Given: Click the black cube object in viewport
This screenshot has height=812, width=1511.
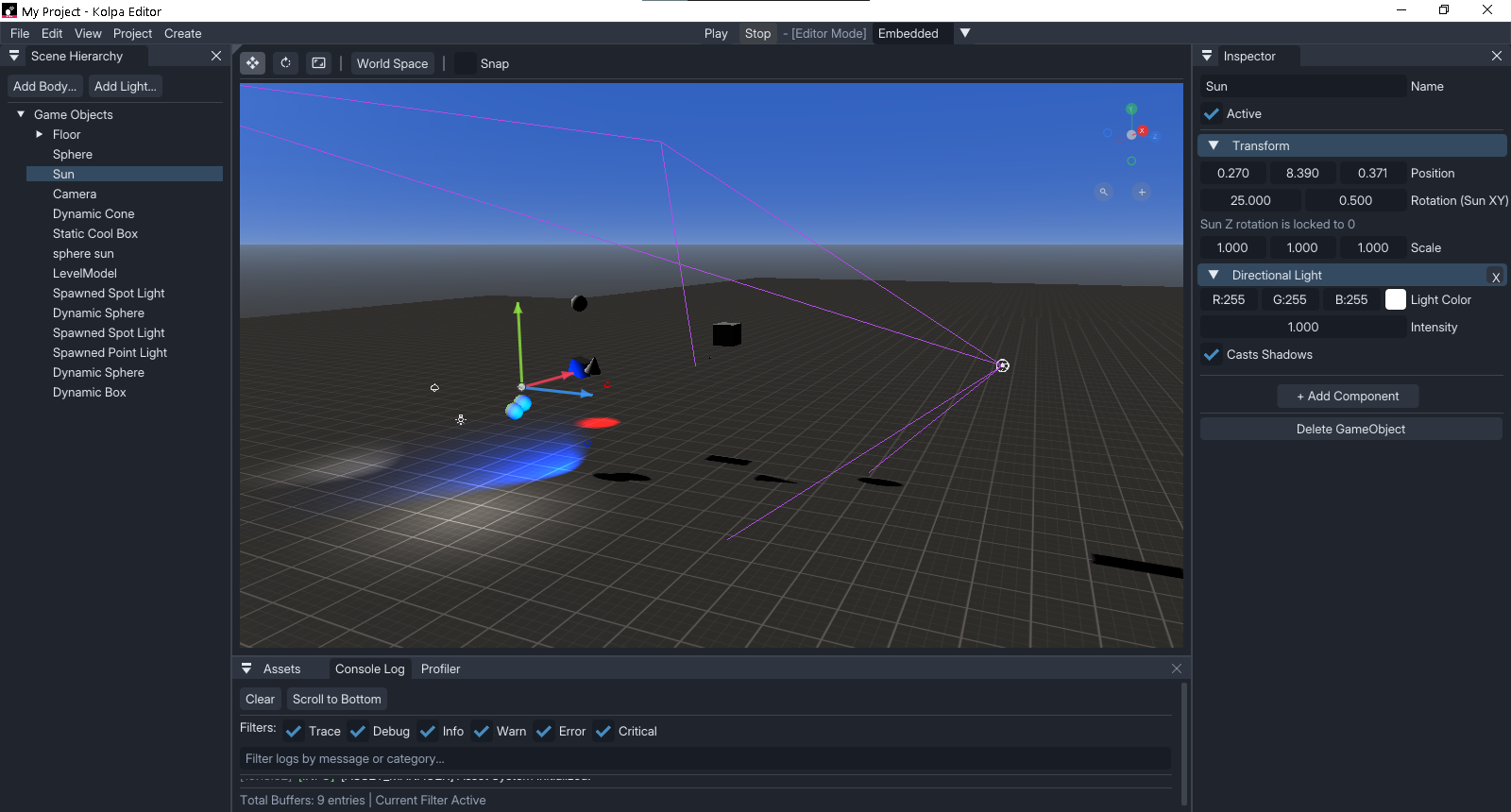Looking at the screenshot, I should tap(726, 333).
